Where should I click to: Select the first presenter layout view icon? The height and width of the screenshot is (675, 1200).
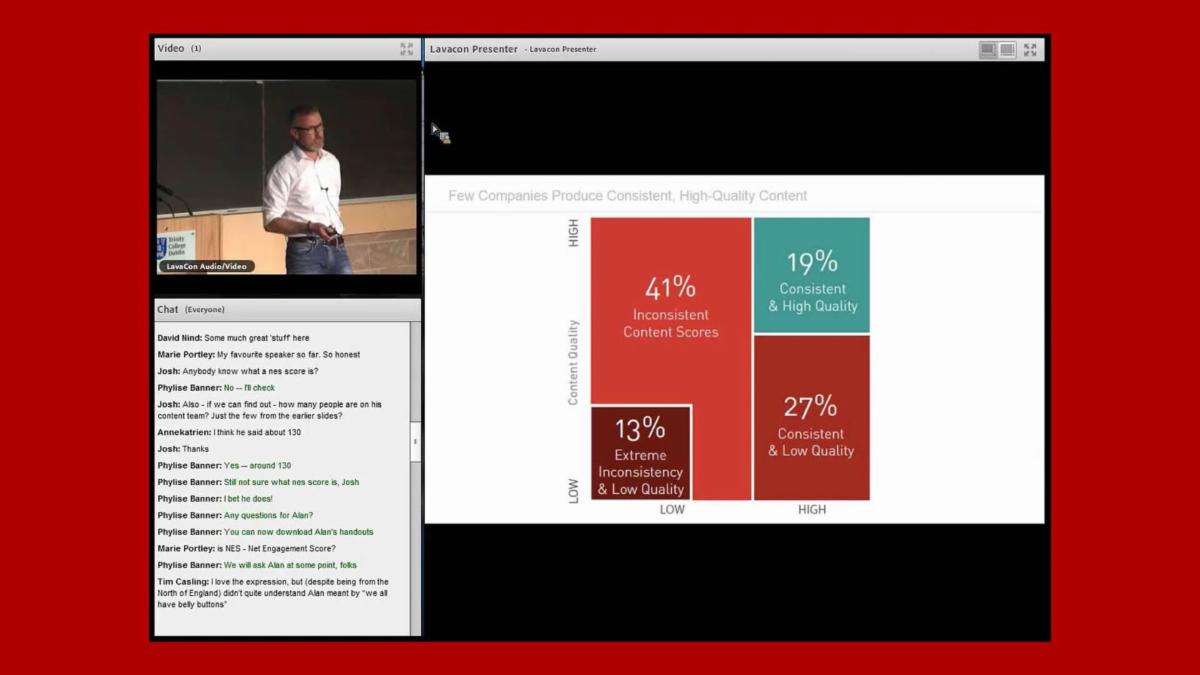pos(988,49)
